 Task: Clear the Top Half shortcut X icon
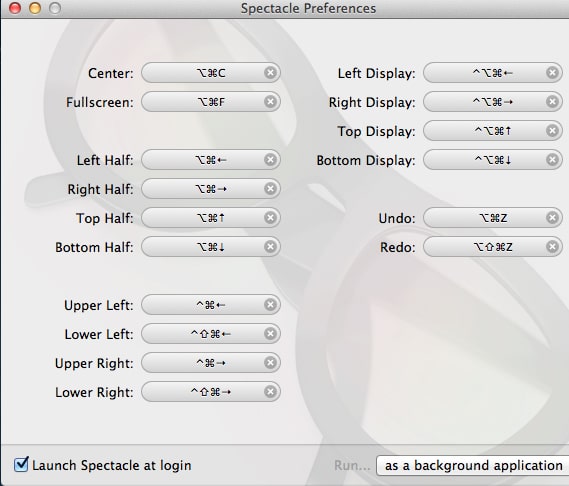click(270, 218)
